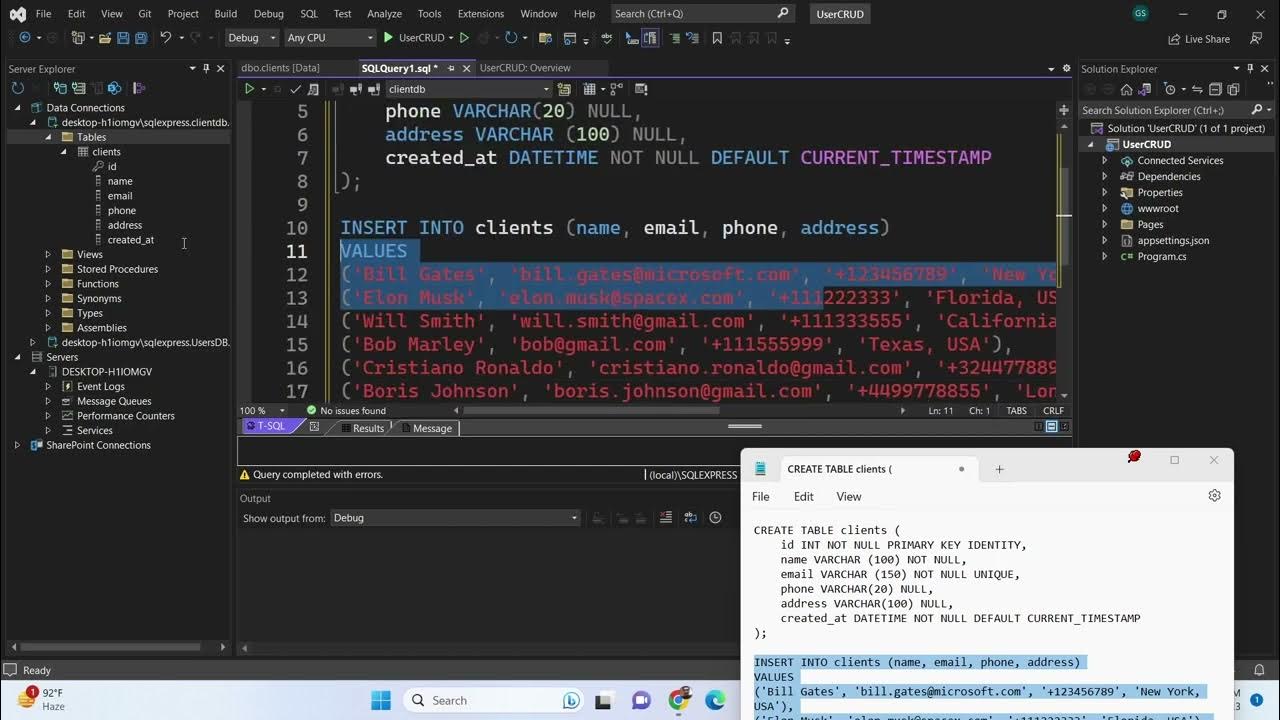Image resolution: width=1280 pixels, height=720 pixels.
Task: Open Google Chrome from the taskbar
Action: click(679, 700)
